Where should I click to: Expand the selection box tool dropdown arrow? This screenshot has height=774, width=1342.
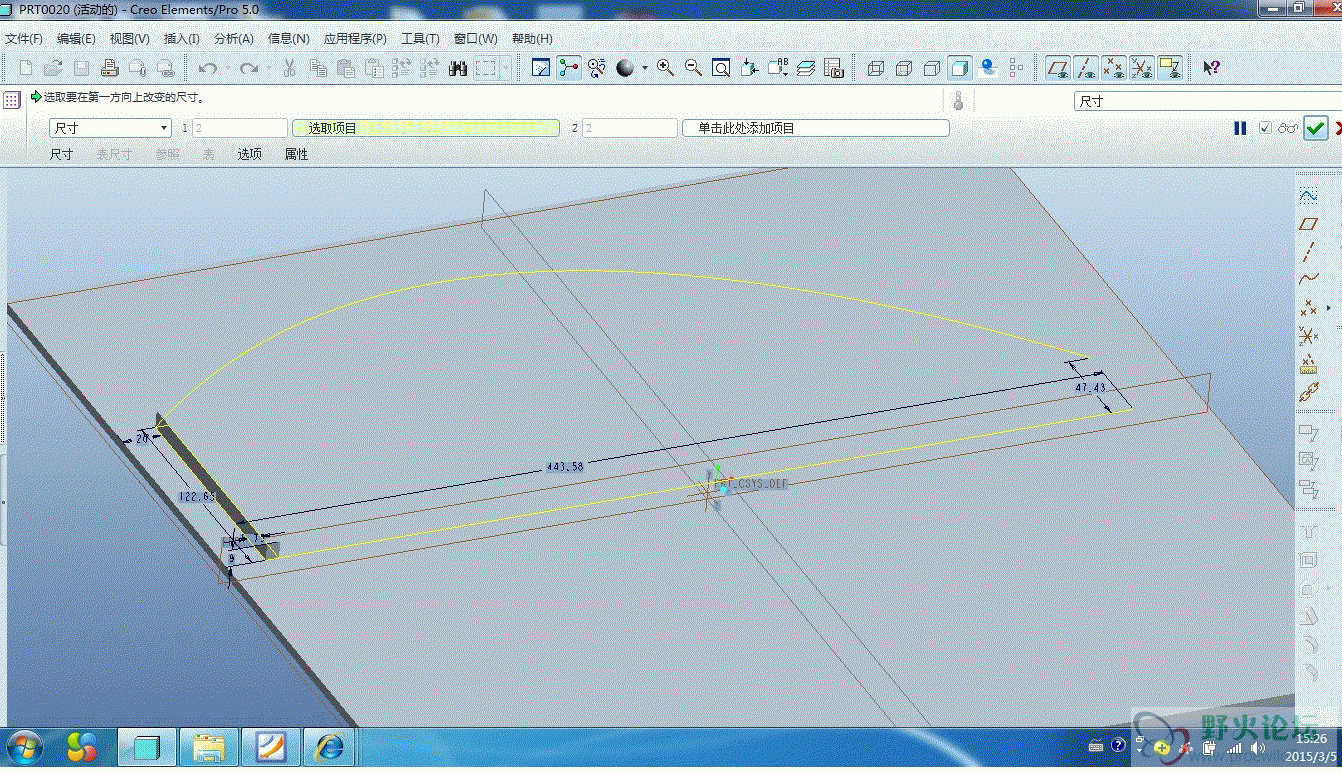click(506, 68)
